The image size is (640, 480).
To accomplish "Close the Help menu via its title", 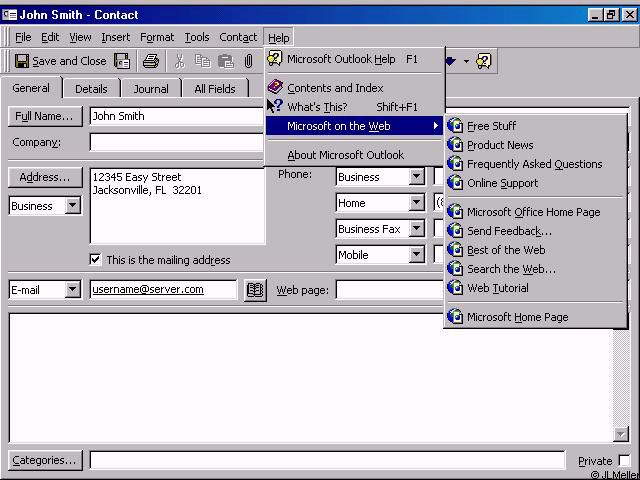I will (x=279, y=38).
